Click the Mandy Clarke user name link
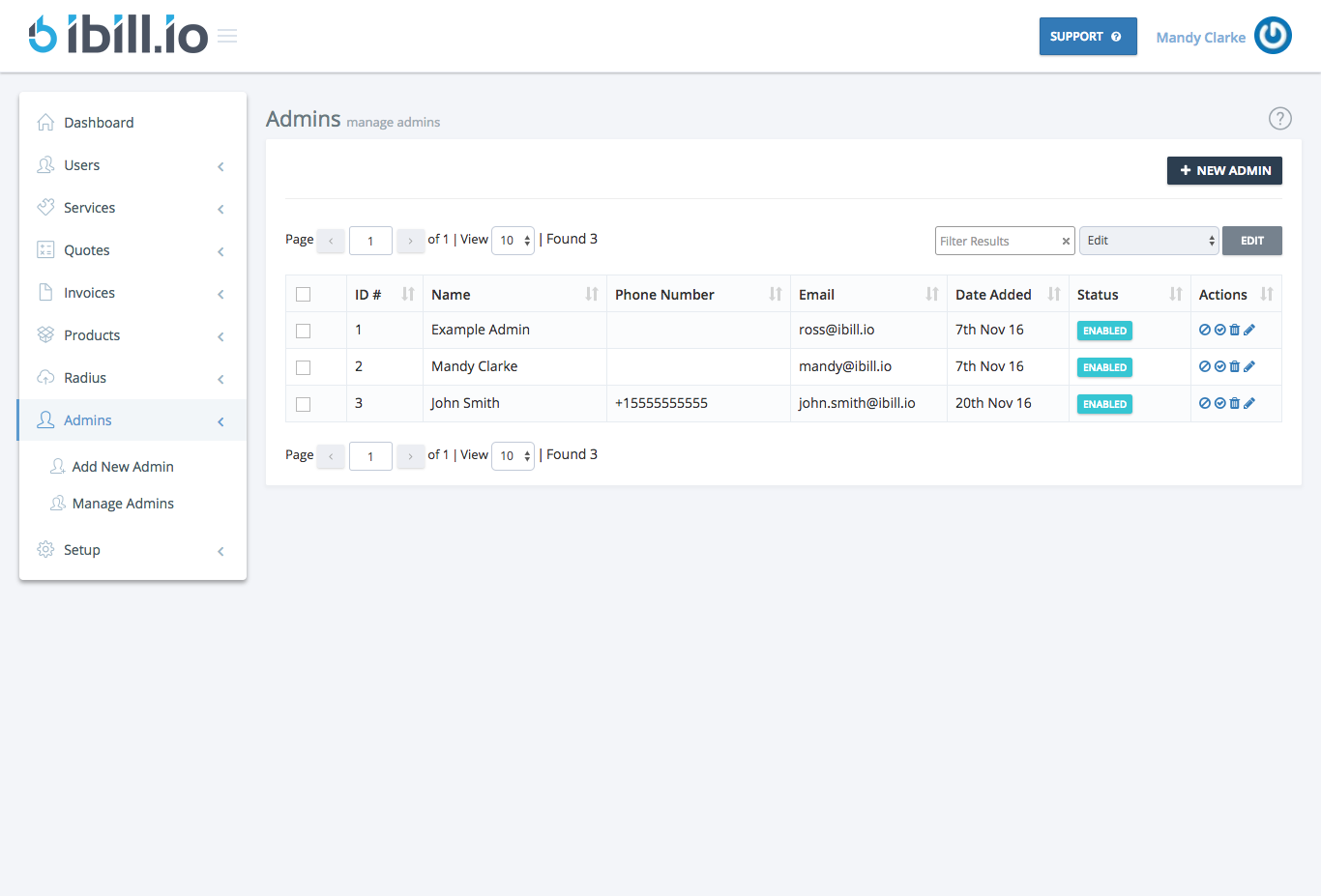This screenshot has height=896, width=1321. pyautogui.click(x=1201, y=38)
